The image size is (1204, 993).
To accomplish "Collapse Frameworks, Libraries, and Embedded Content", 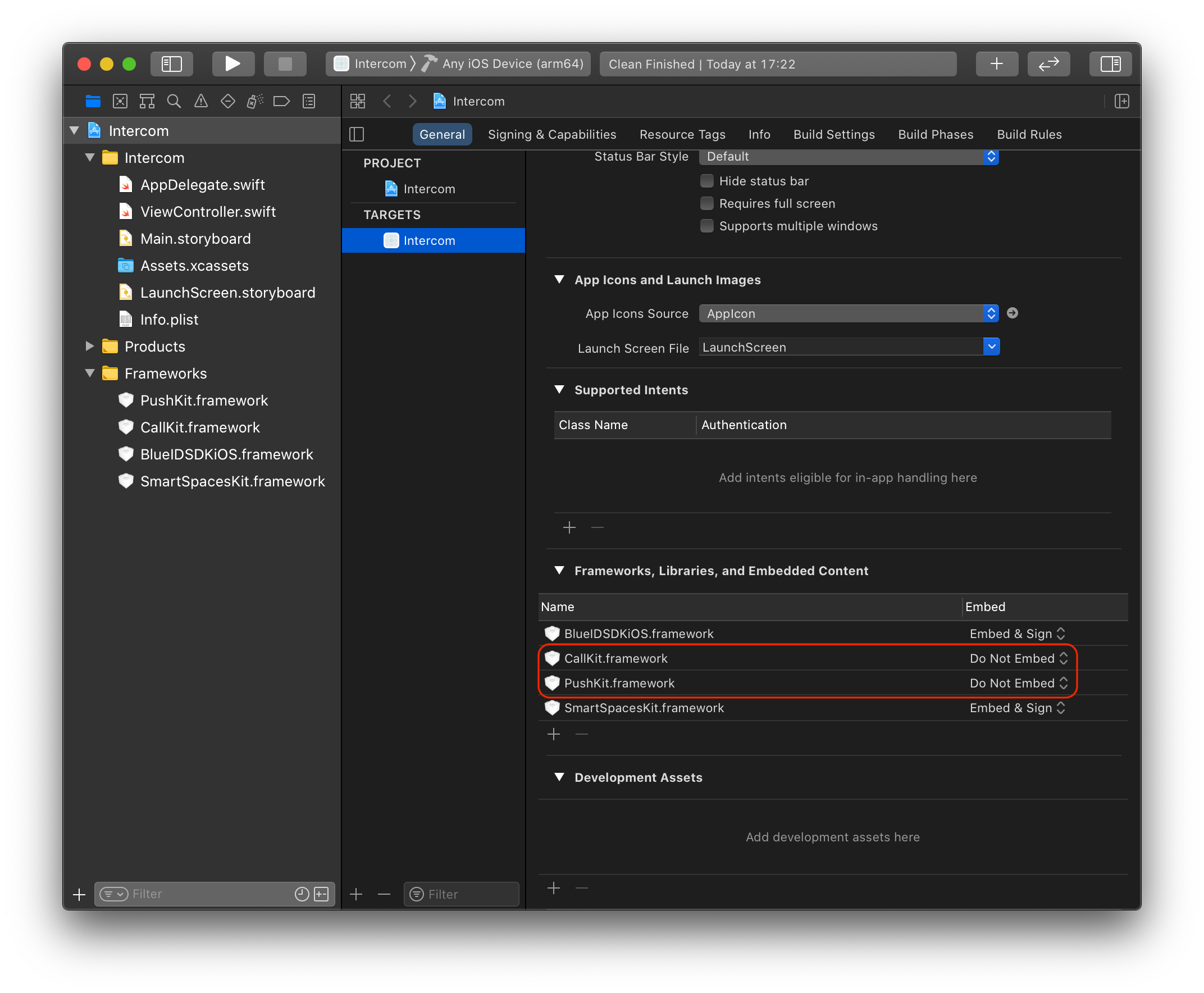I will click(559, 570).
